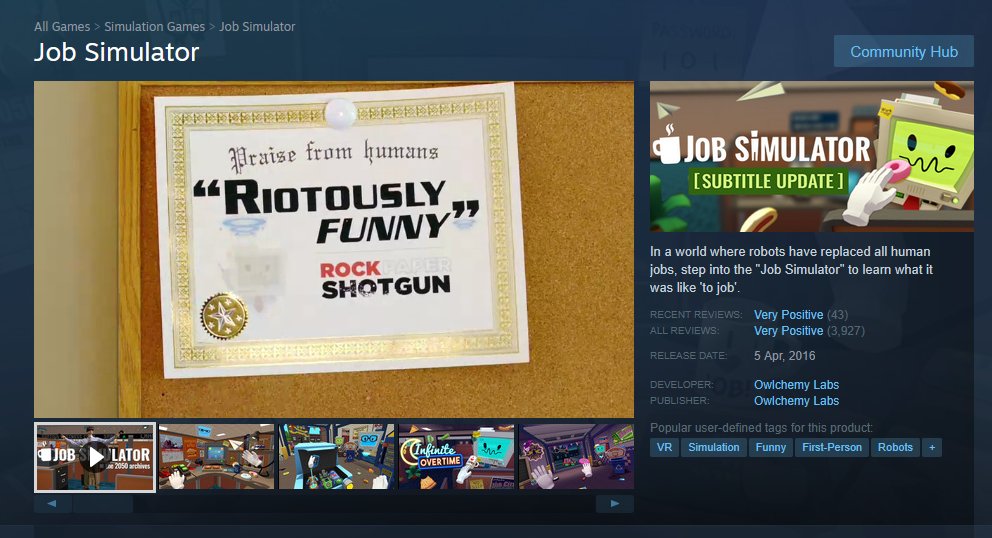The image size is (992, 538).
Task: Select the office desk screenshot thumbnail
Action: [216, 457]
